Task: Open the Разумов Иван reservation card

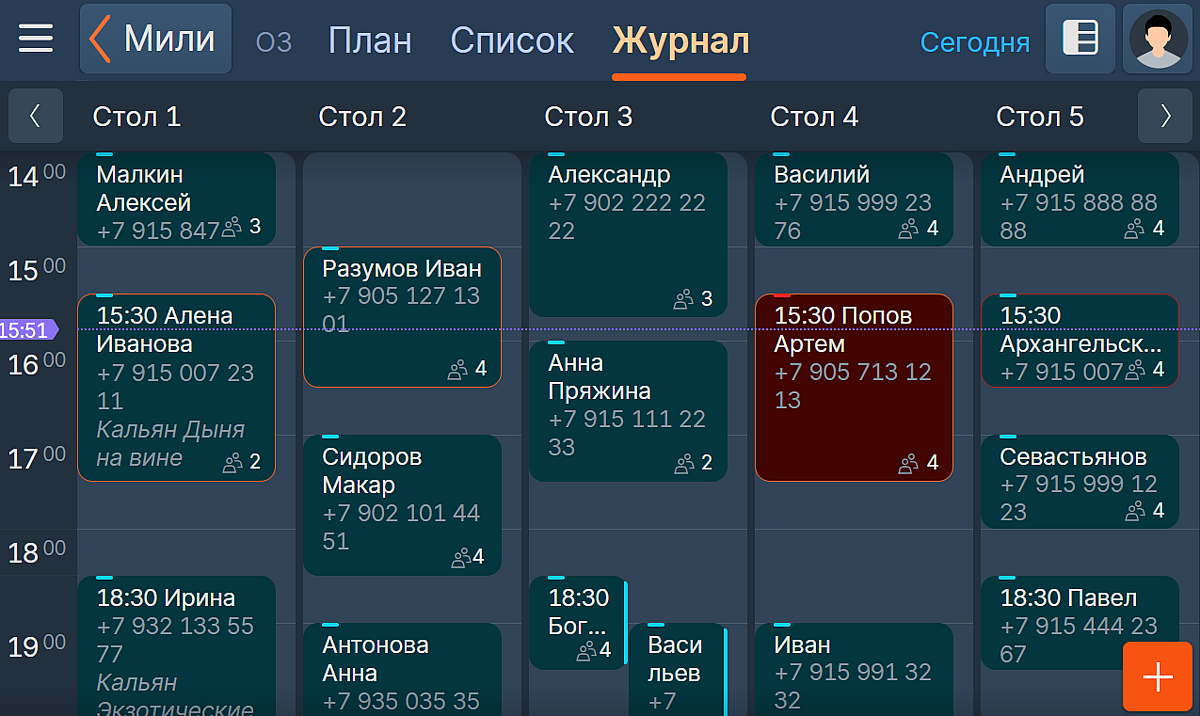Action: [x=401, y=317]
